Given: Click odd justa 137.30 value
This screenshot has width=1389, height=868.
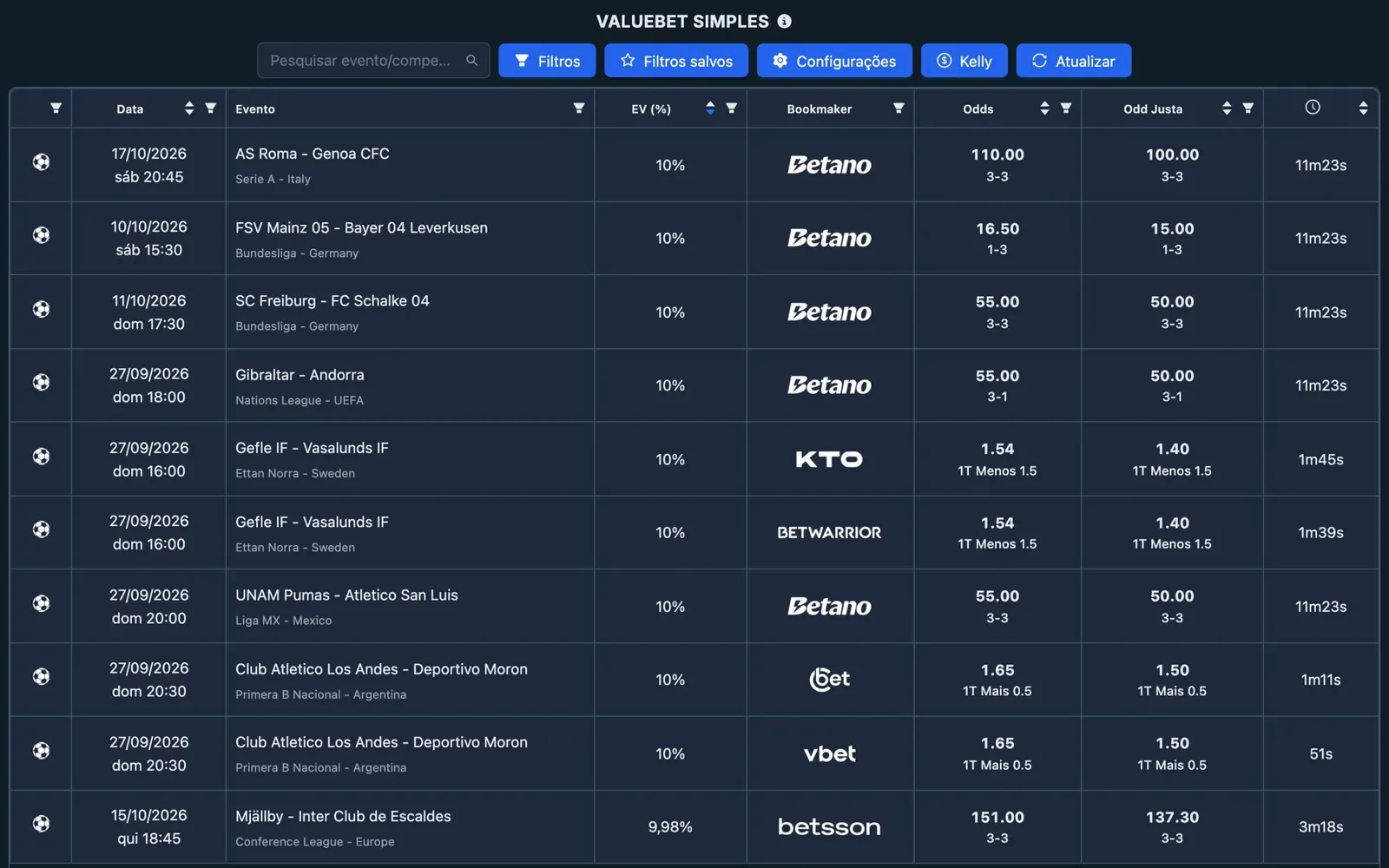Looking at the screenshot, I should [1172, 817].
